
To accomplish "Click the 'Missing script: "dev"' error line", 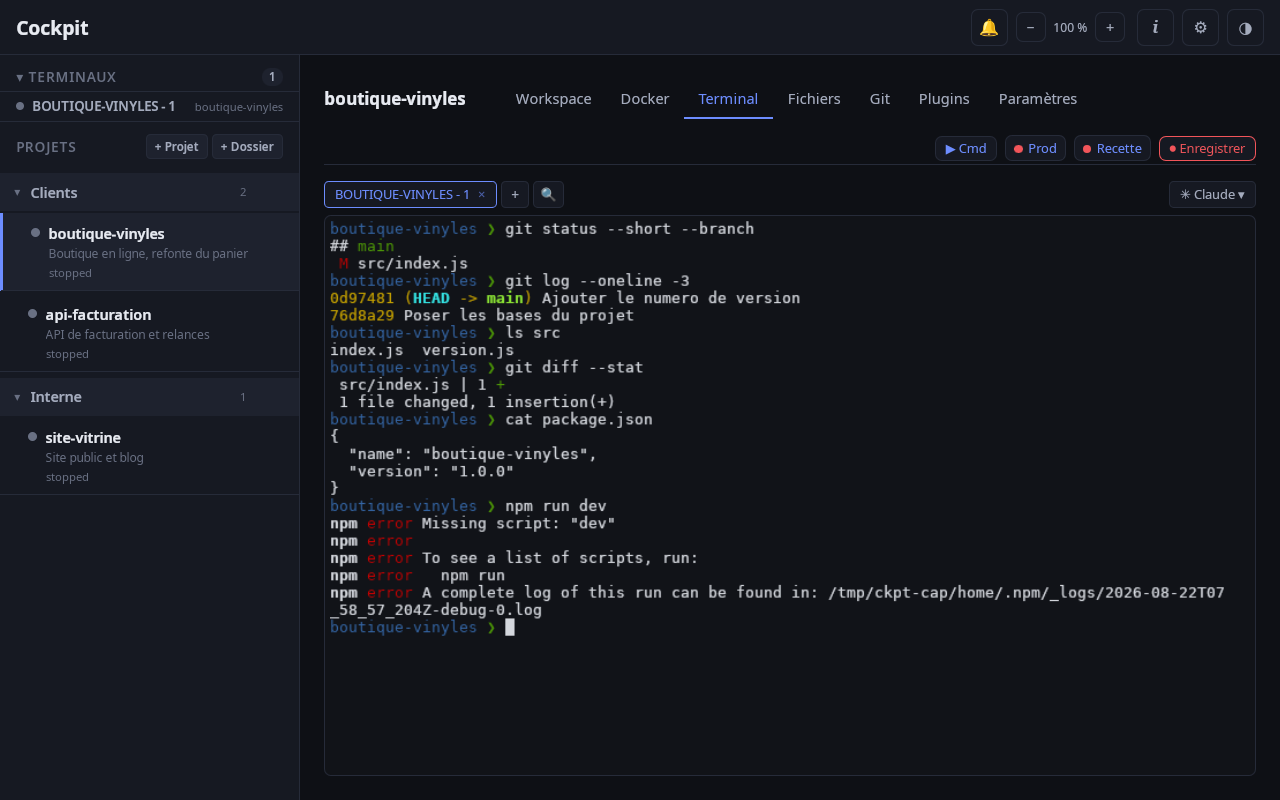I will (x=473, y=523).
